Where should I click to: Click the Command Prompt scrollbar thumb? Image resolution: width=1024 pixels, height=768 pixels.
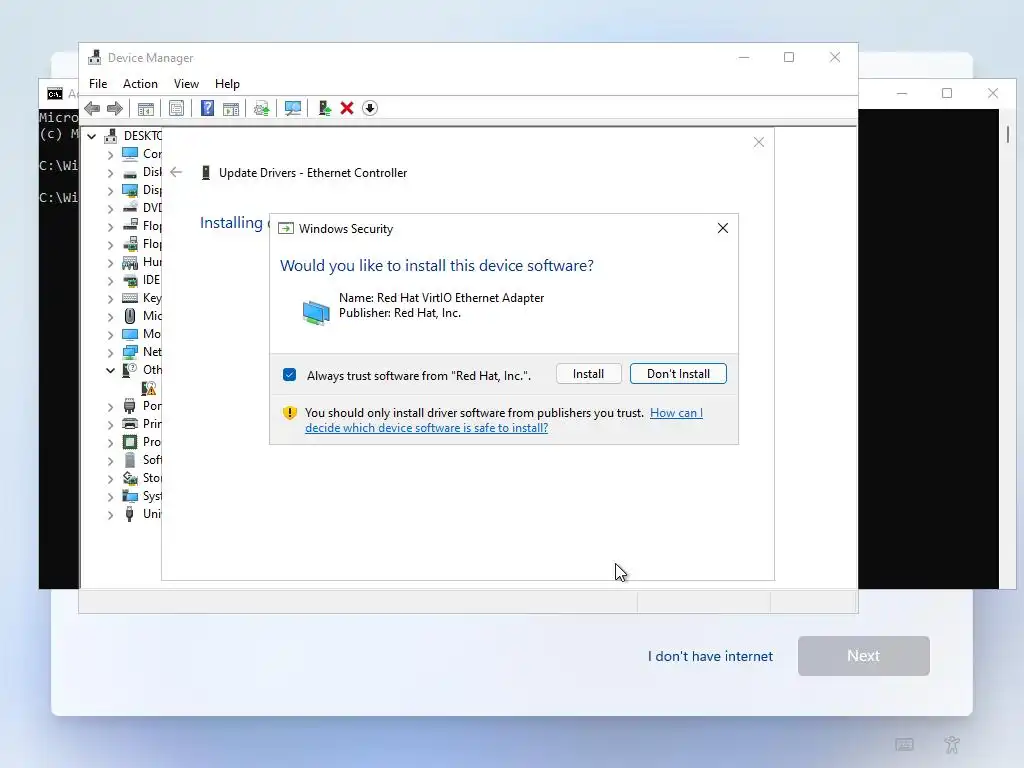(x=1008, y=134)
